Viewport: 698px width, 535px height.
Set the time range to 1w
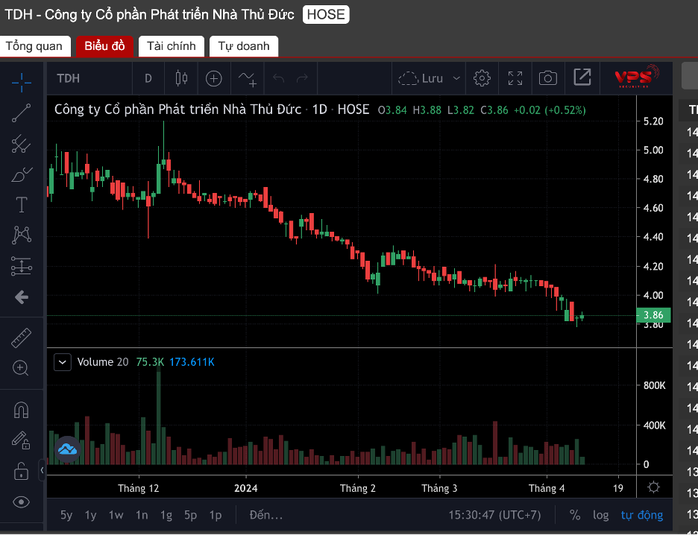(x=116, y=515)
